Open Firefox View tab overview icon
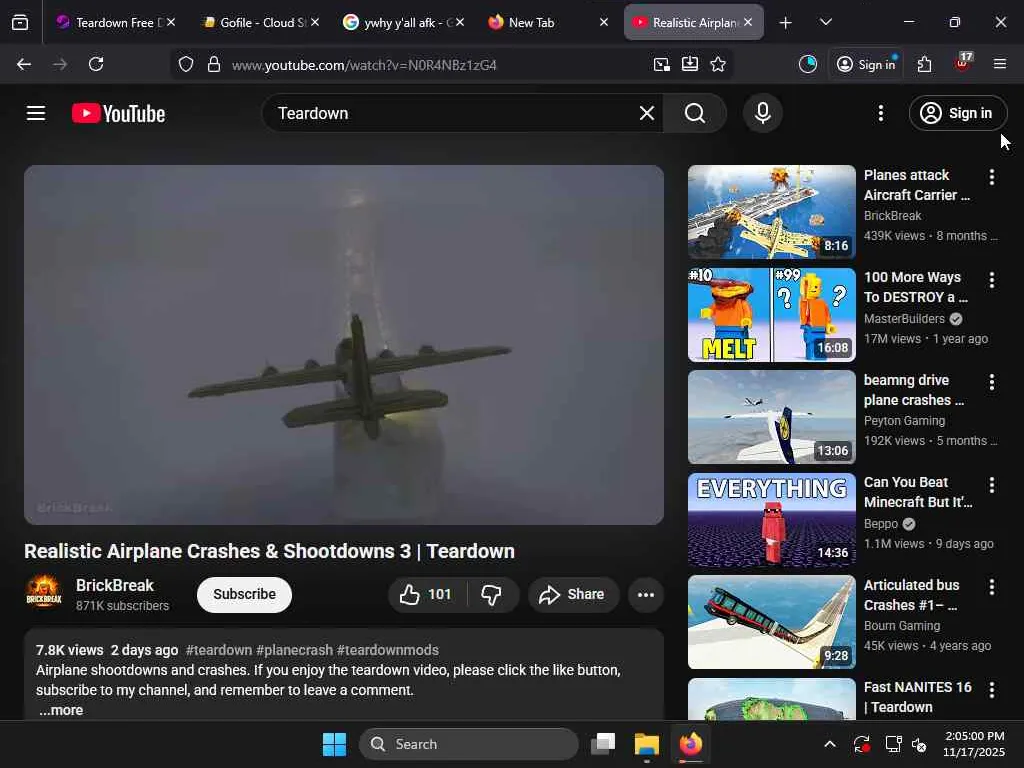Image resolution: width=1024 pixels, height=768 pixels. (x=20, y=22)
